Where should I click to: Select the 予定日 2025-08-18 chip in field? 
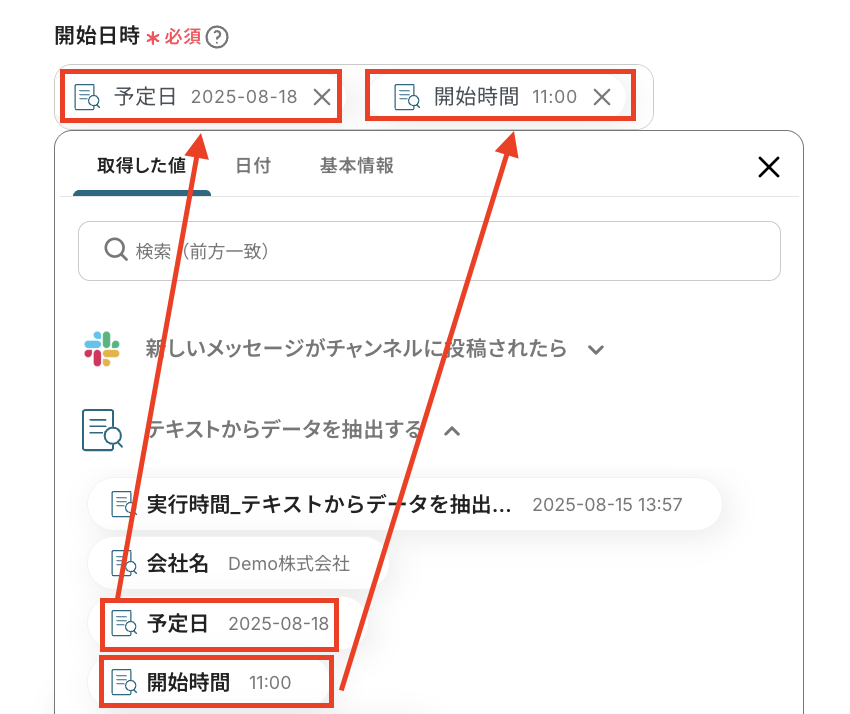click(201, 97)
